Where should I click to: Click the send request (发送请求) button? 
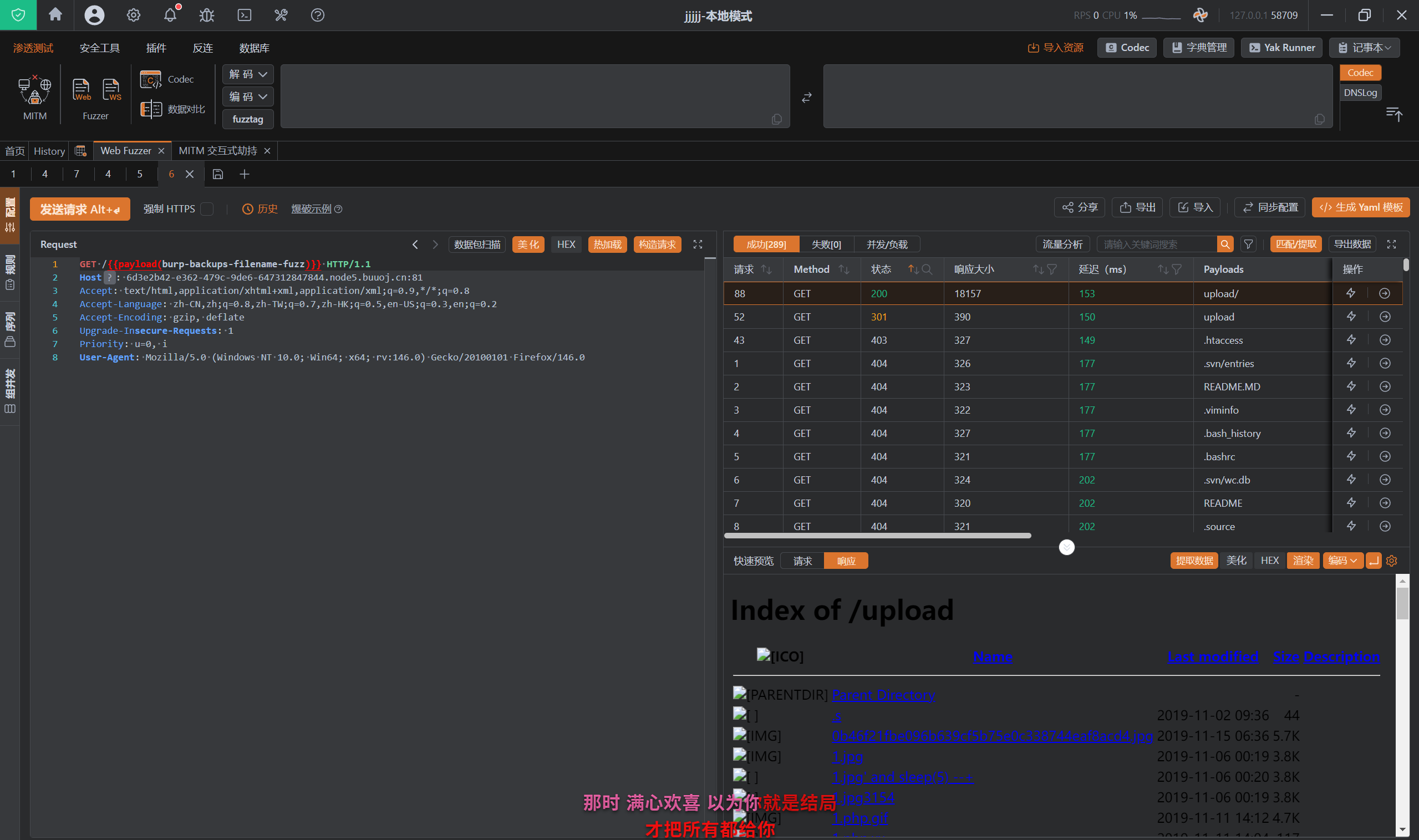[80, 209]
